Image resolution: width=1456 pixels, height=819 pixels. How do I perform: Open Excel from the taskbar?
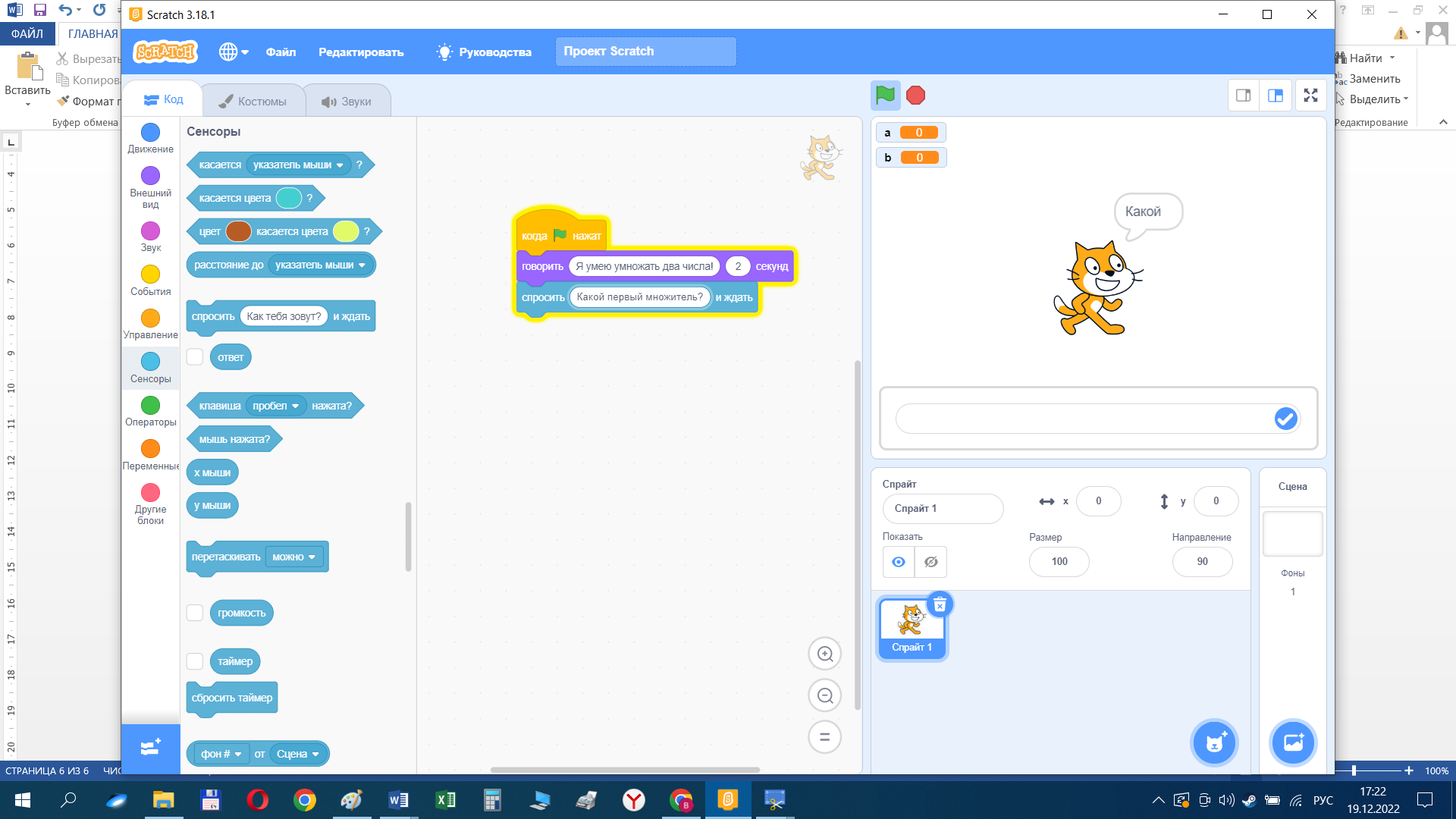(446, 799)
